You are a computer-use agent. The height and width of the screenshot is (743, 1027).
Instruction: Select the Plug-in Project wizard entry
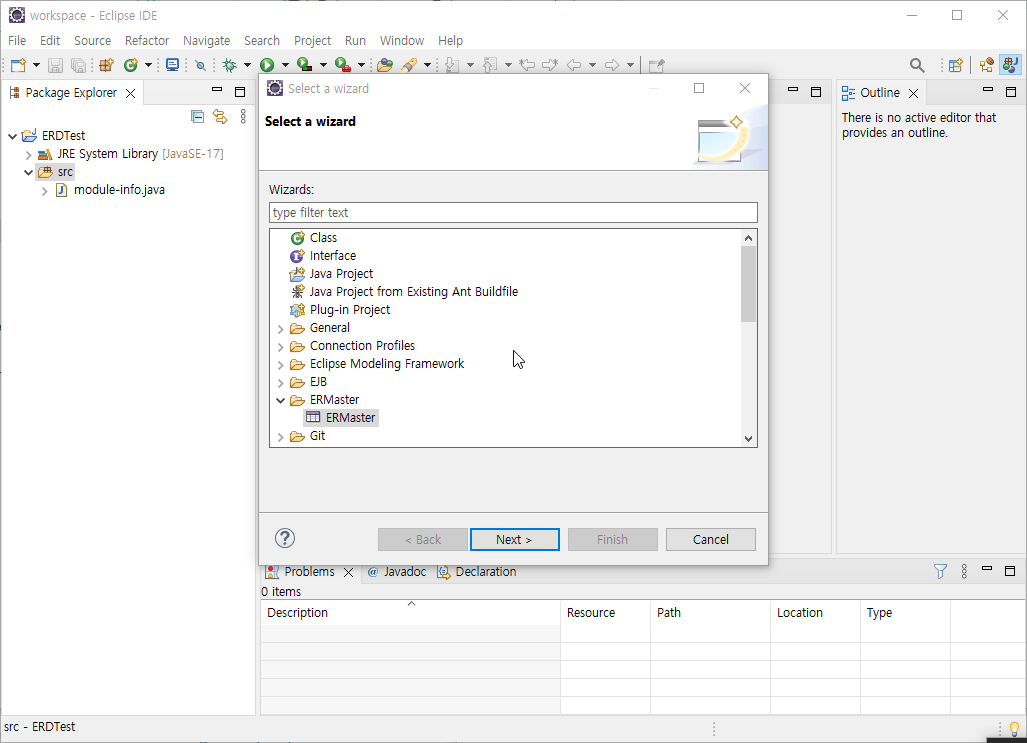tap(340, 310)
